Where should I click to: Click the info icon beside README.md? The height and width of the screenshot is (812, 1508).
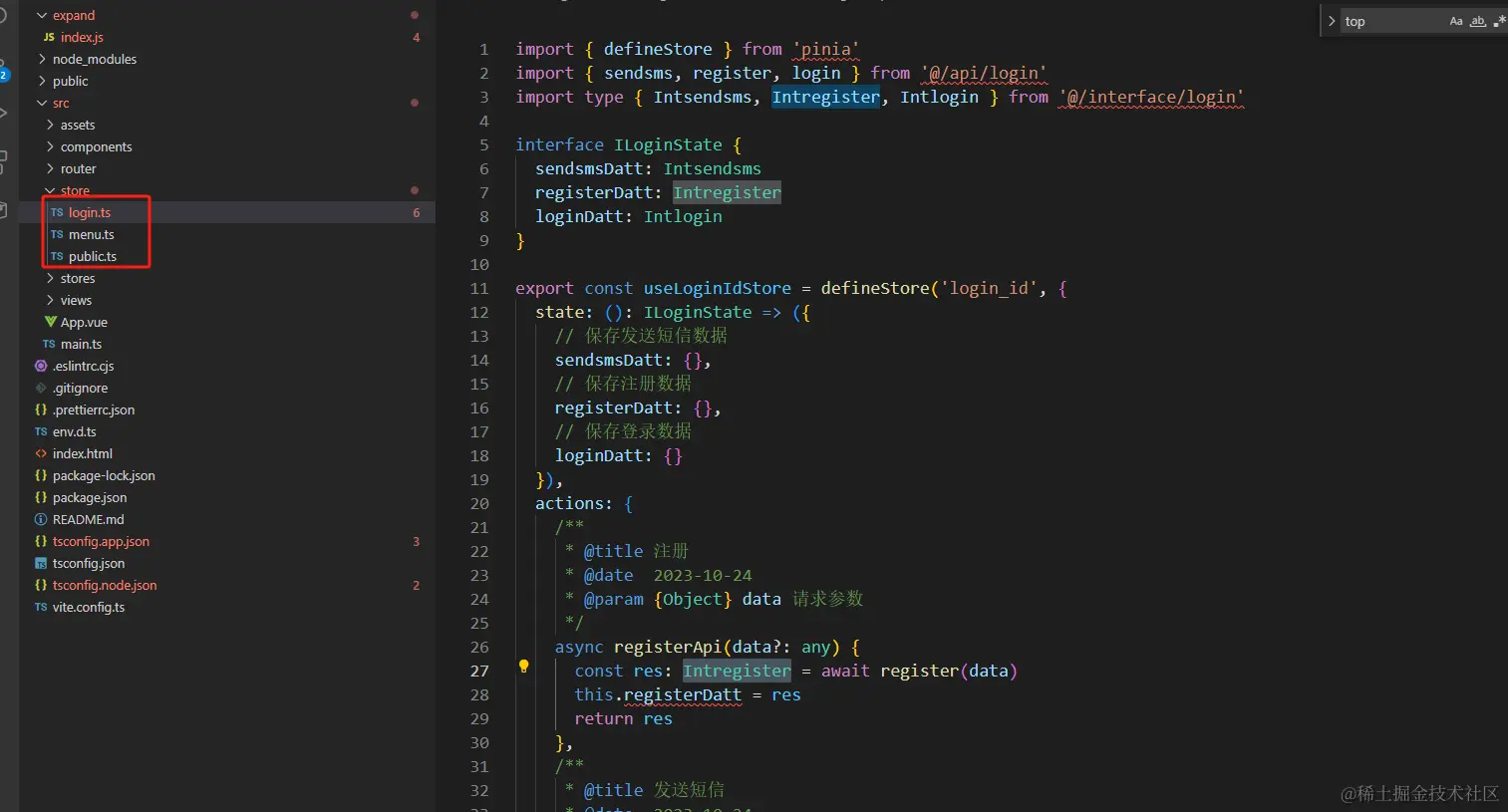(41, 519)
